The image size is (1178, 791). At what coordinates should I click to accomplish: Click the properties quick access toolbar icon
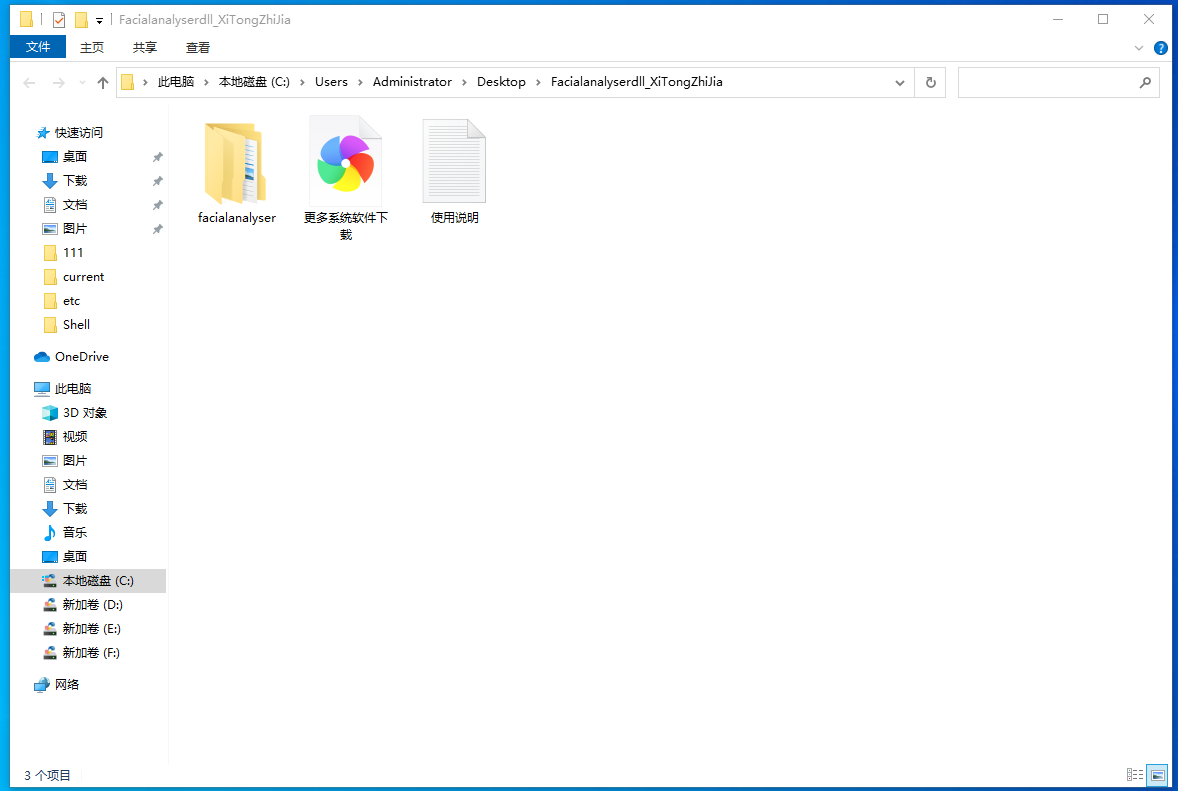(59, 20)
